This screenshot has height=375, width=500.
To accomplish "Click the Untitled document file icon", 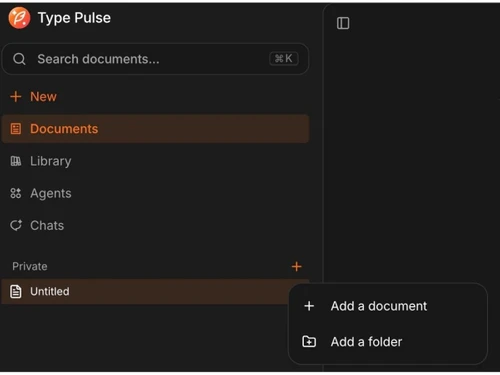I will (x=16, y=291).
